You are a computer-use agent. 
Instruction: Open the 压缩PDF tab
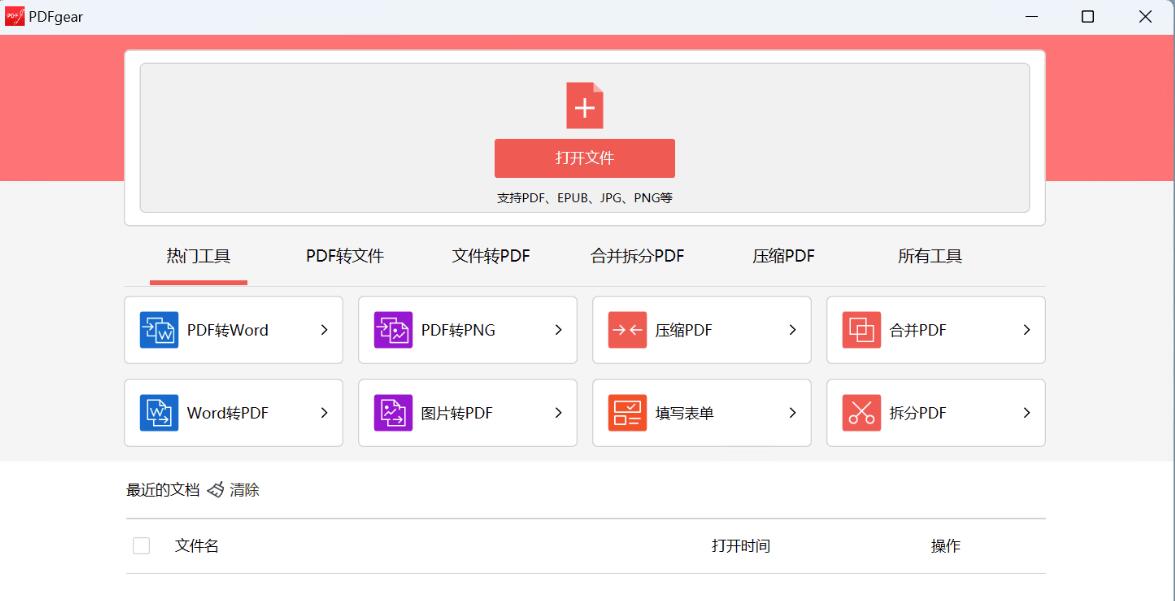click(784, 256)
